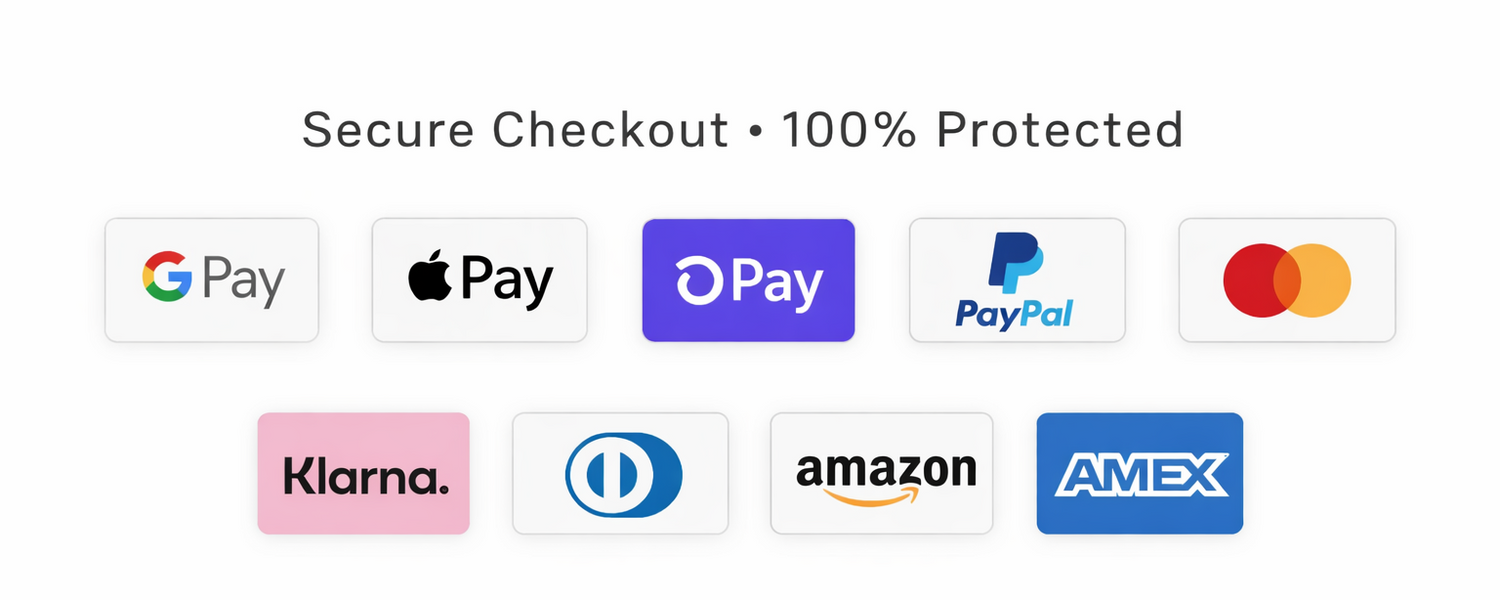
Task: Click the Mastercard orange circle
Action: tap(1323, 280)
